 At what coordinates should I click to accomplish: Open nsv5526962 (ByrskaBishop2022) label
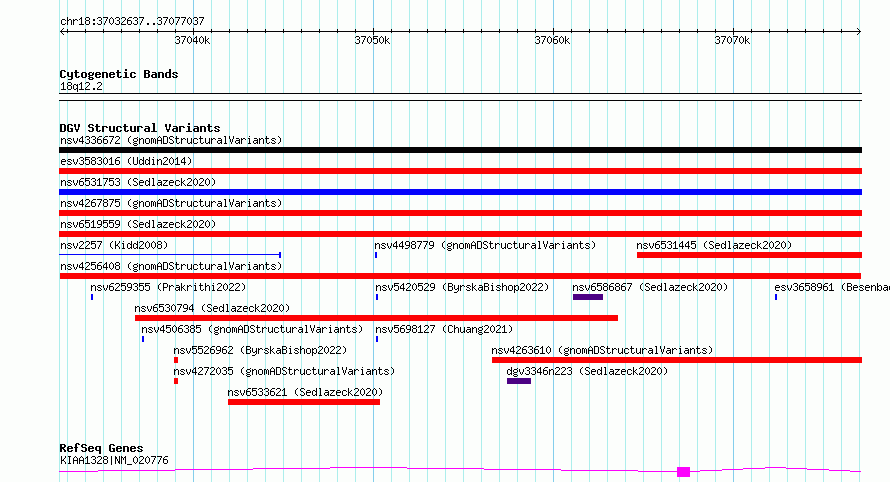coord(260,350)
